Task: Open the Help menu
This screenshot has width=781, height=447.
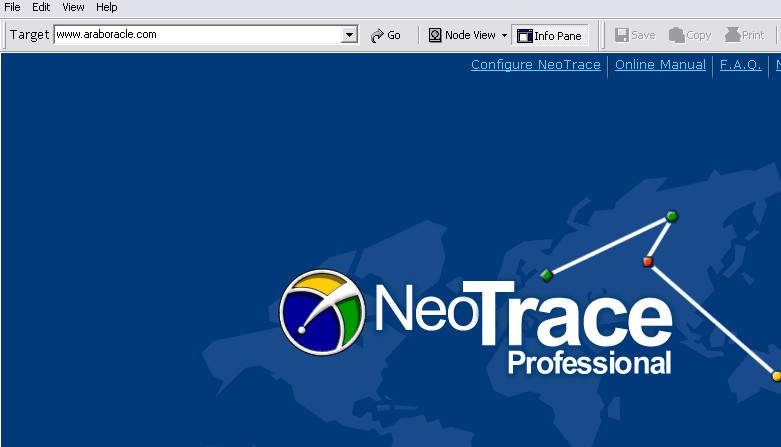Action: pos(106,7)
